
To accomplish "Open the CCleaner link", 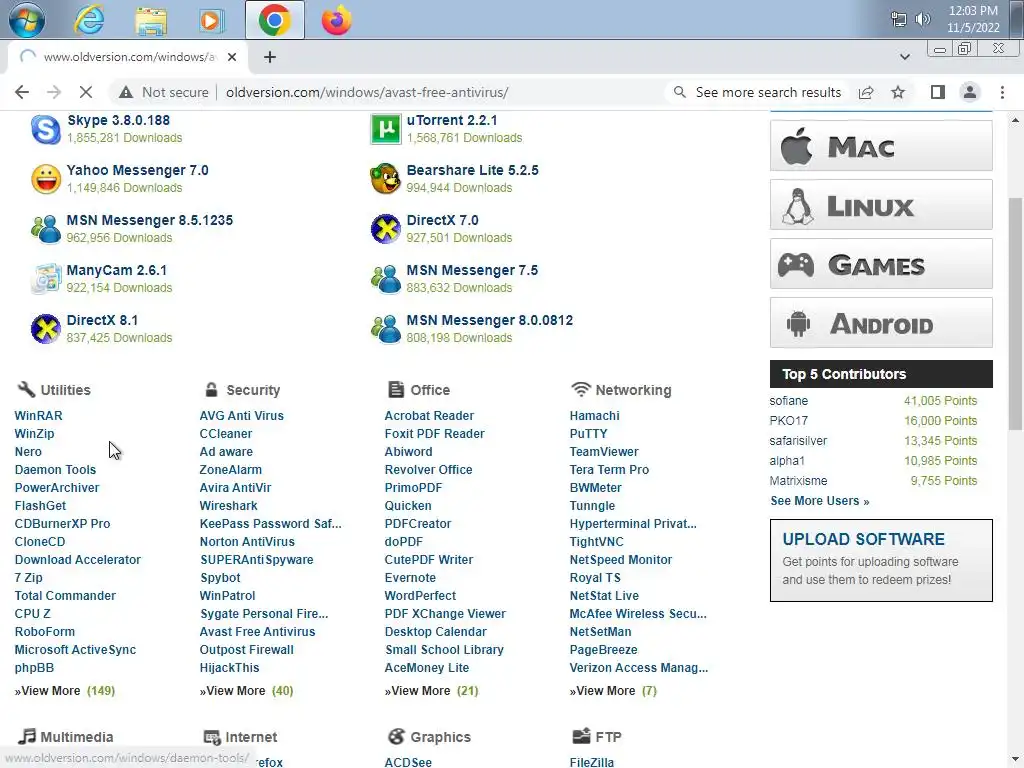I will (225, 434).
